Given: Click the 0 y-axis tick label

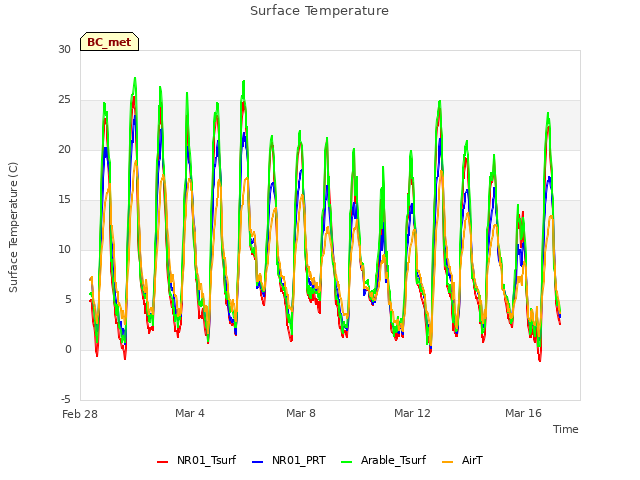Looking at the screenshot, I should click(x=68, y=350).
